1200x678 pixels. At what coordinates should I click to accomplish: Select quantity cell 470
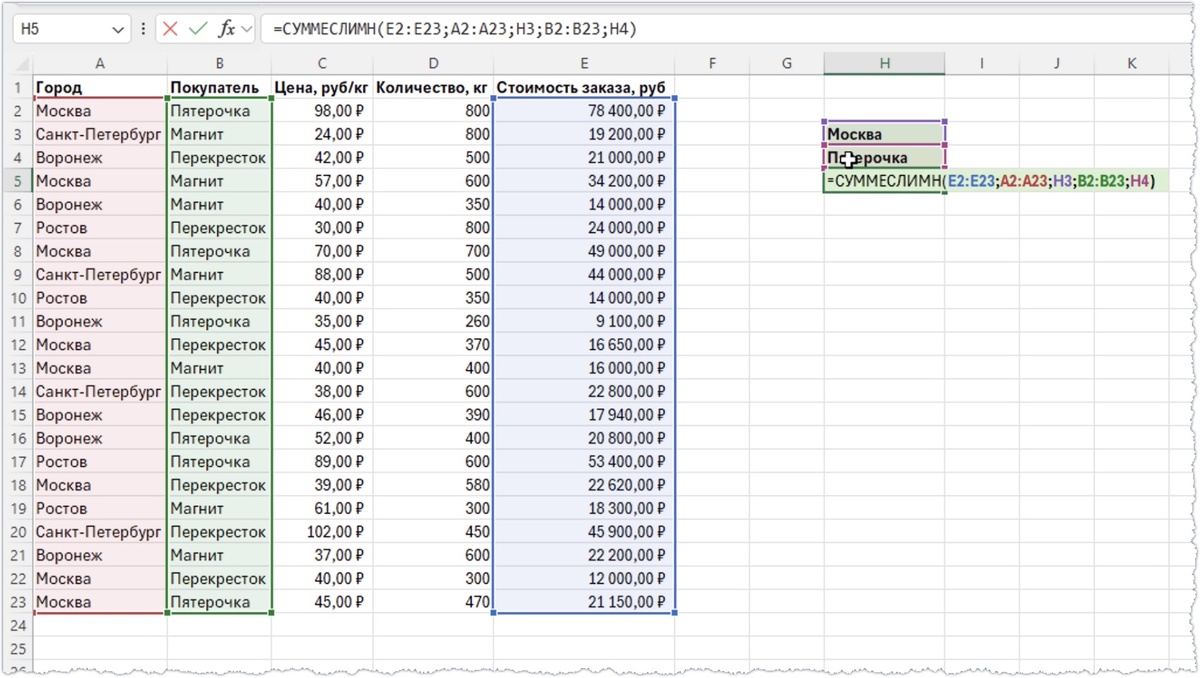tap(433, 602)
